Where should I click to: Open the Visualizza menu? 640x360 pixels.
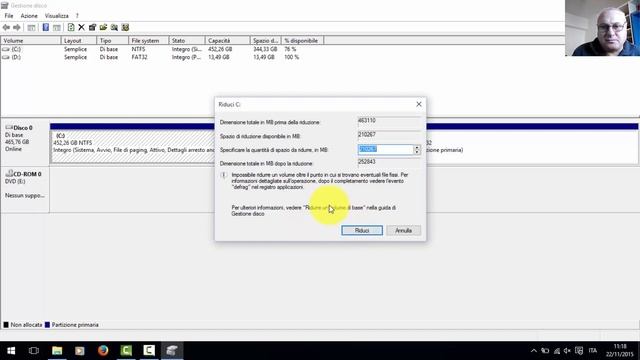click(x=57, y=16)
